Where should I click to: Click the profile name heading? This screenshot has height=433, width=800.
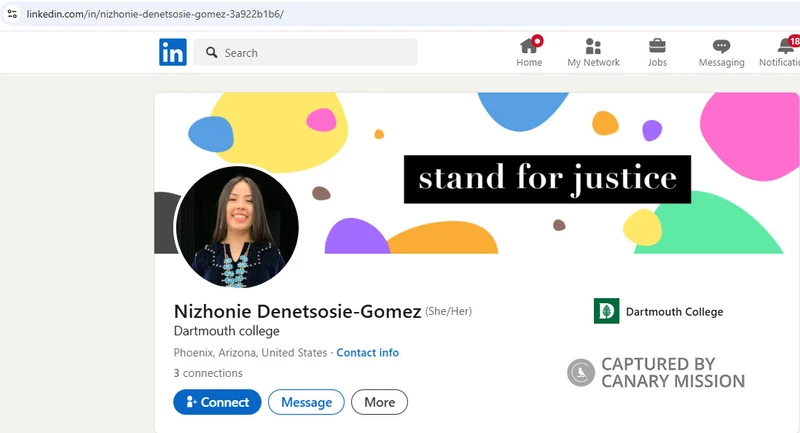click(297, 312)
